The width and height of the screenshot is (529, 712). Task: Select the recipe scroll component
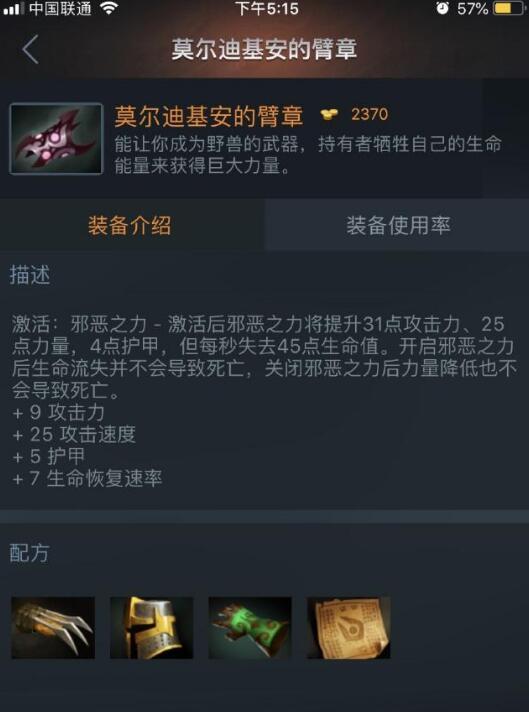tap(349, 628)
